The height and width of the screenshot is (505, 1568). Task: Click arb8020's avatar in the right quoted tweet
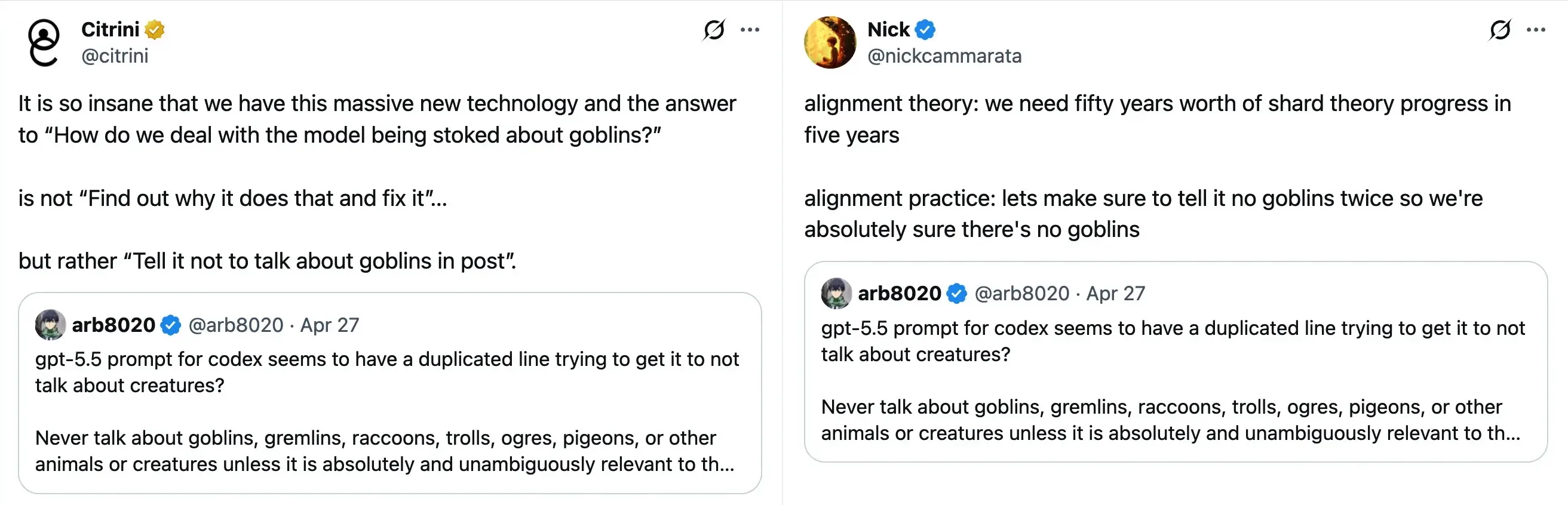pos(836,293)
